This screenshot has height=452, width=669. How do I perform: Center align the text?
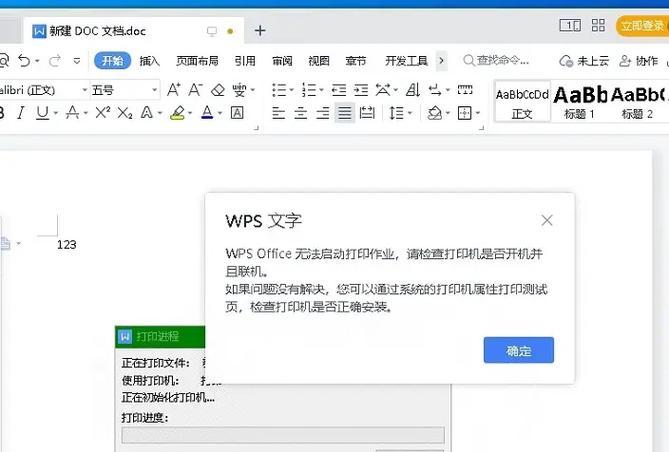[x=300, y=113]
